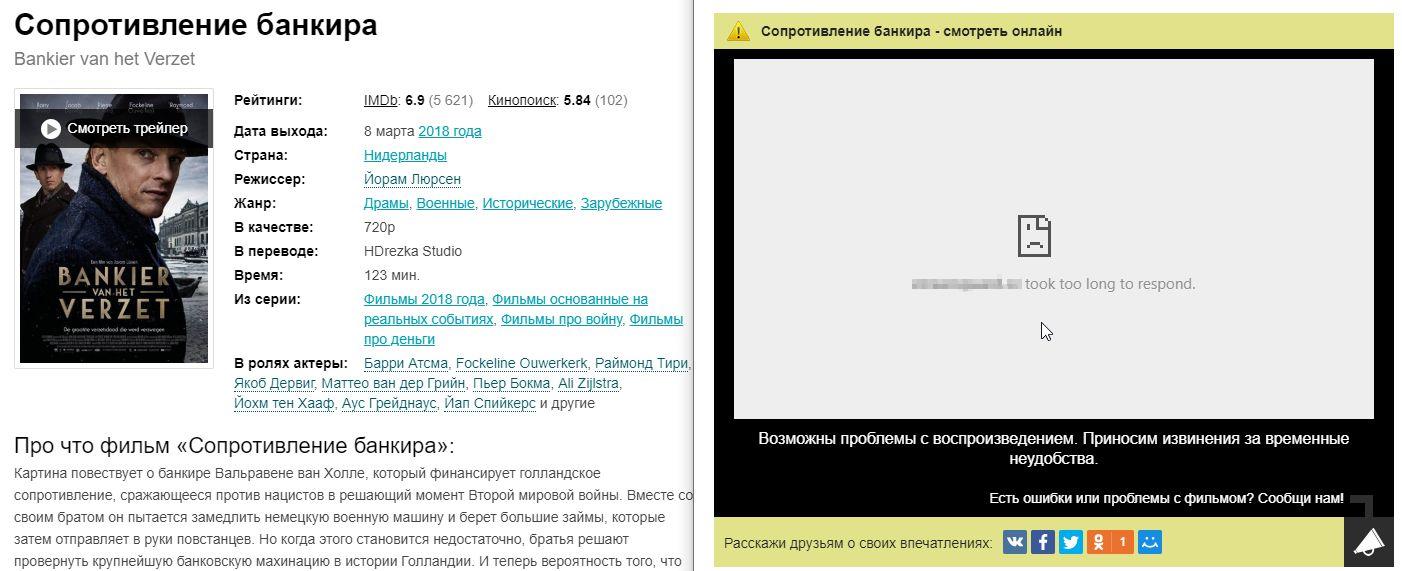This screenshot has height=571, width=1402.
Task: Share on Twitter icon
Action: tap(1071, 542)
